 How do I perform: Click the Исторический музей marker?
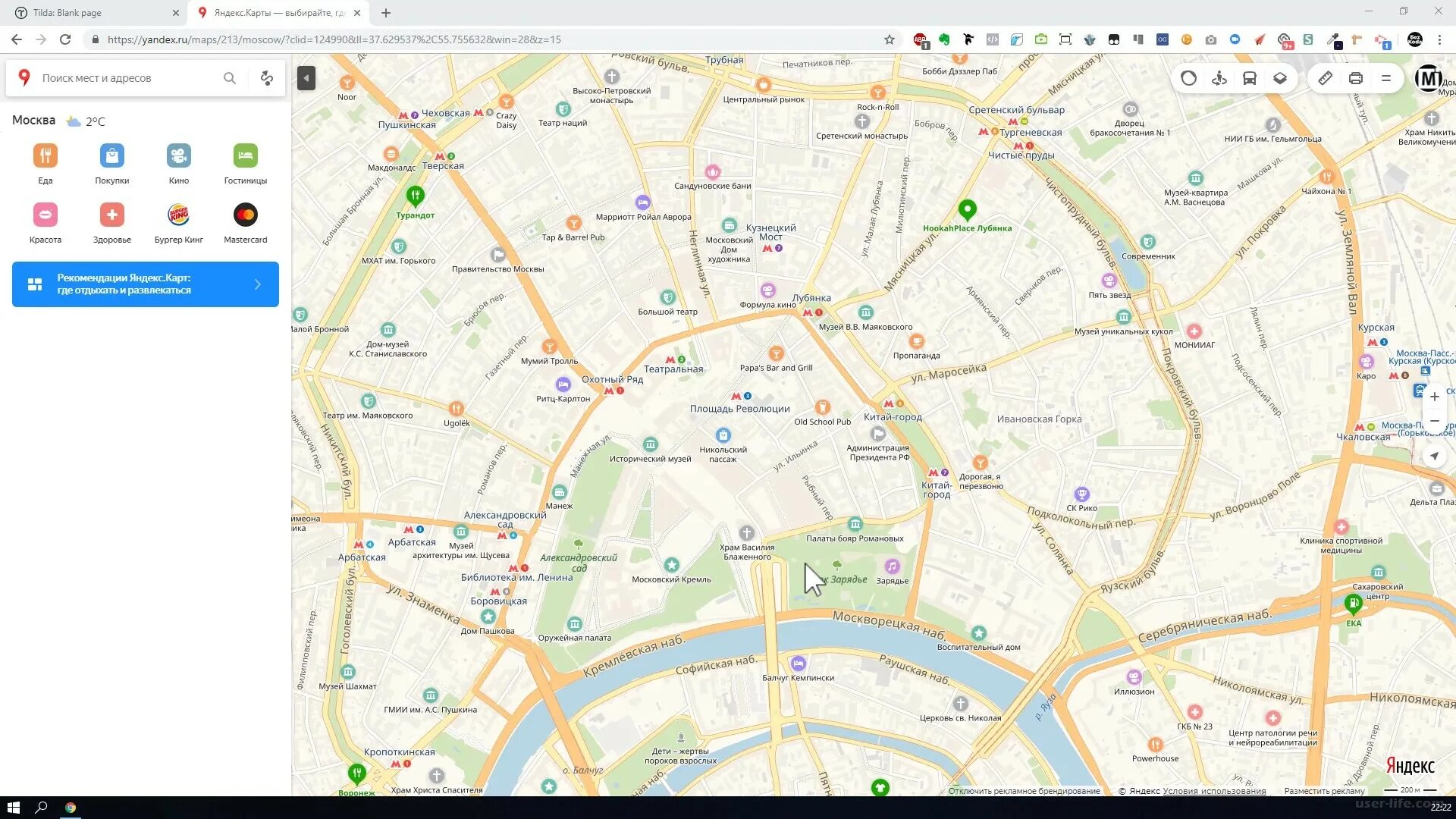(x=650, y=444)
